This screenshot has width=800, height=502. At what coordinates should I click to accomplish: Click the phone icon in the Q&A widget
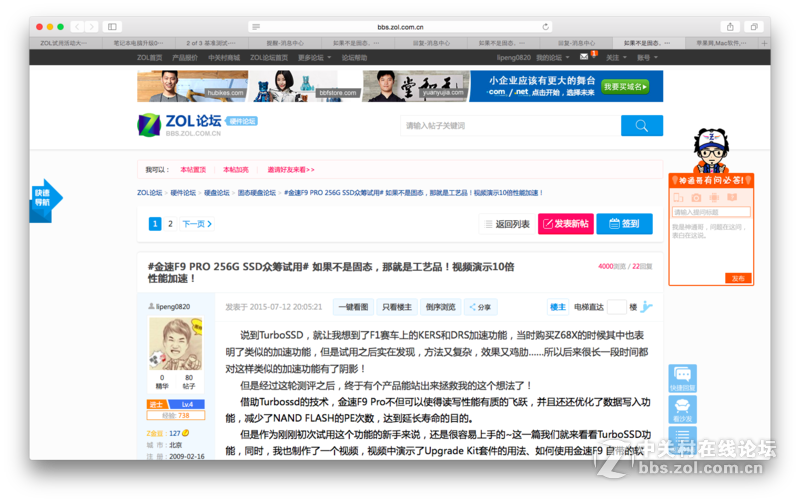pyautogui.click(x=679, y=197)
